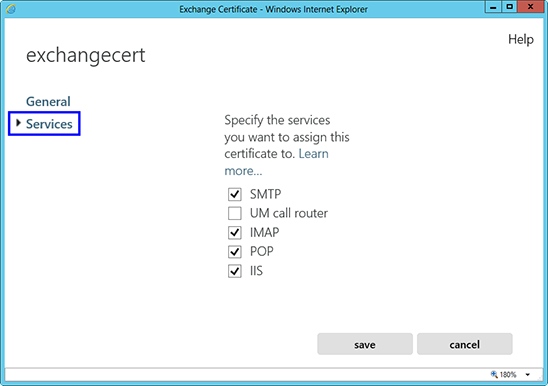
Task: Toggle the POP service checkbox
Action: pyautogui.click(x=235, y=252)
